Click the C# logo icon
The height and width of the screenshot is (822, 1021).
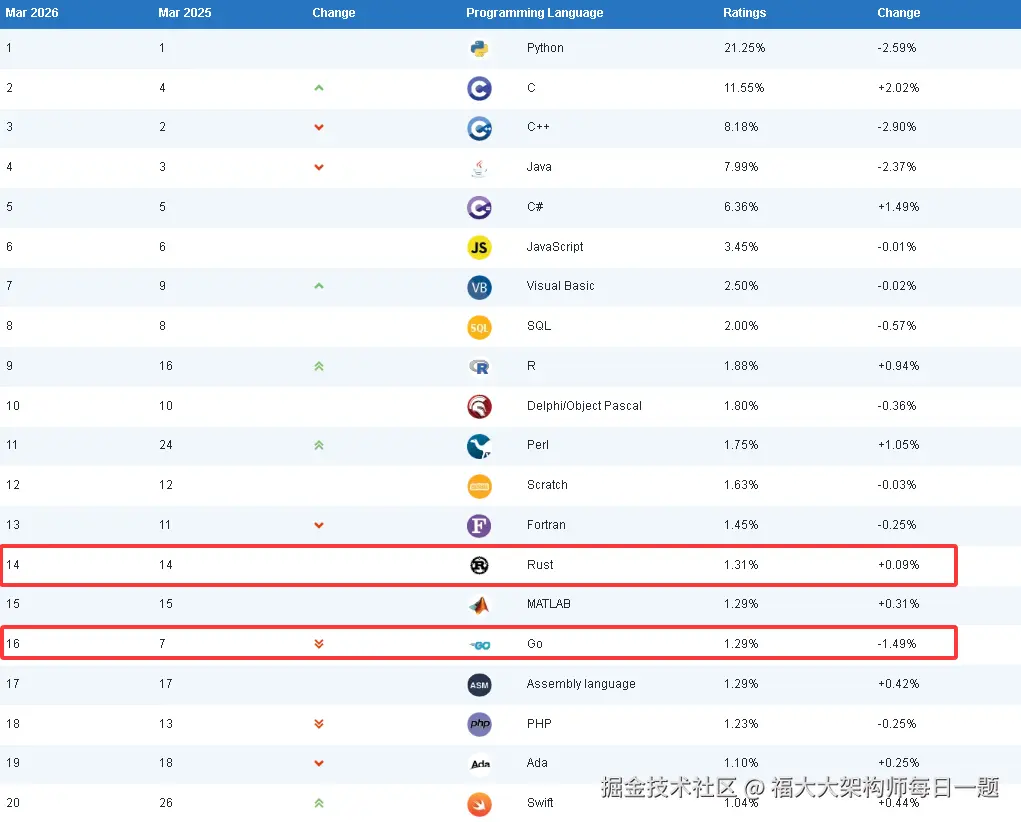[479, 208]
